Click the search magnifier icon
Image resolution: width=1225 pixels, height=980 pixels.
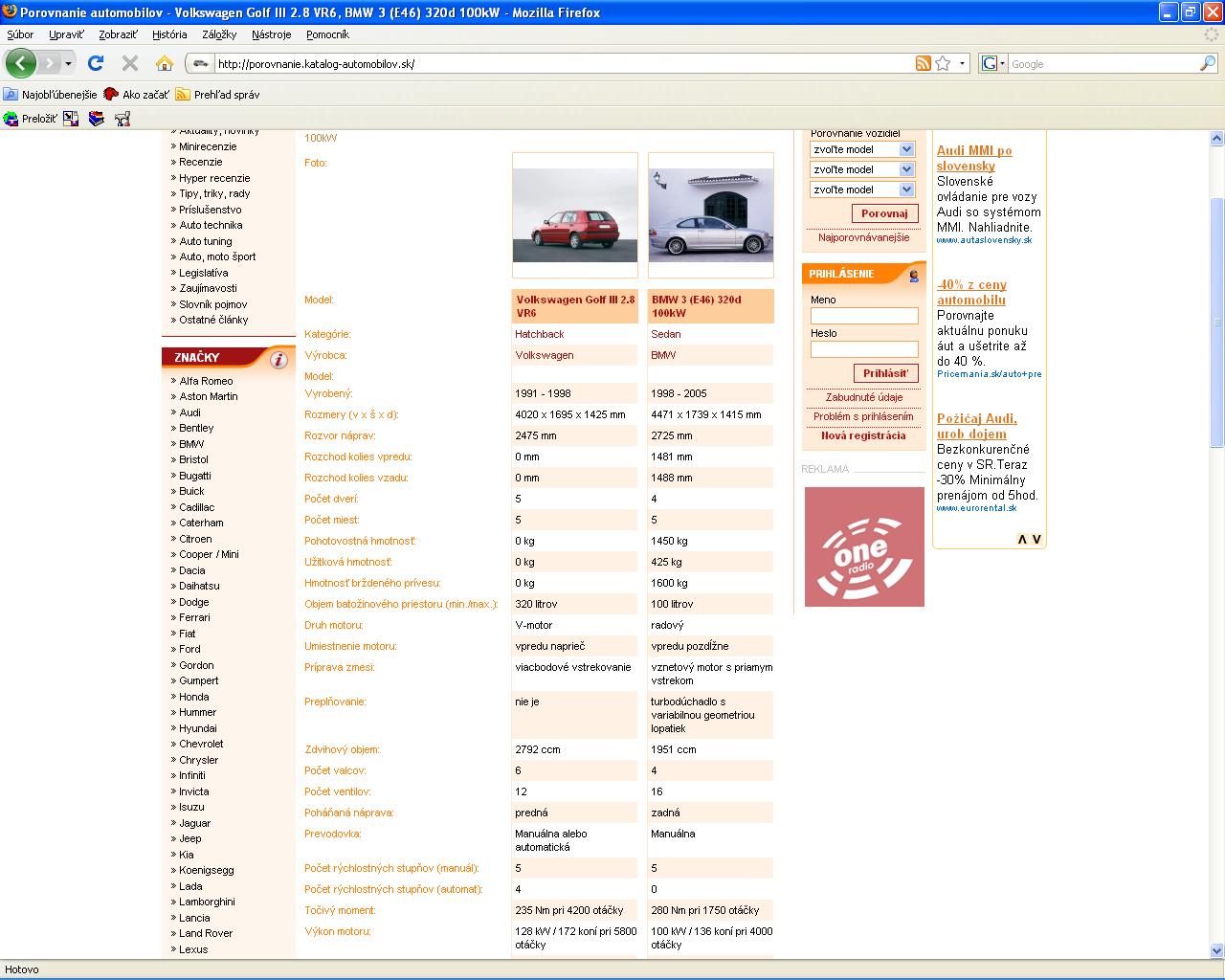(x=1209, y=63)
